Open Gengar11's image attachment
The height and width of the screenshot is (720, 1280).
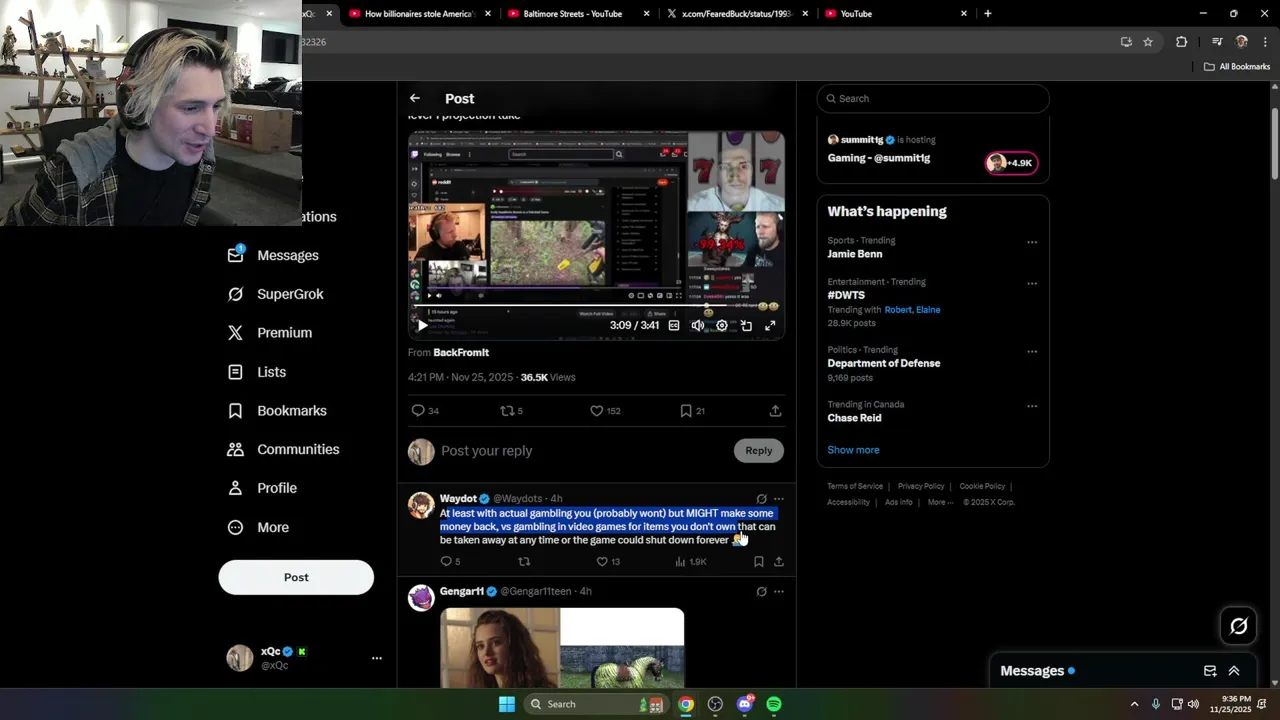562,648
